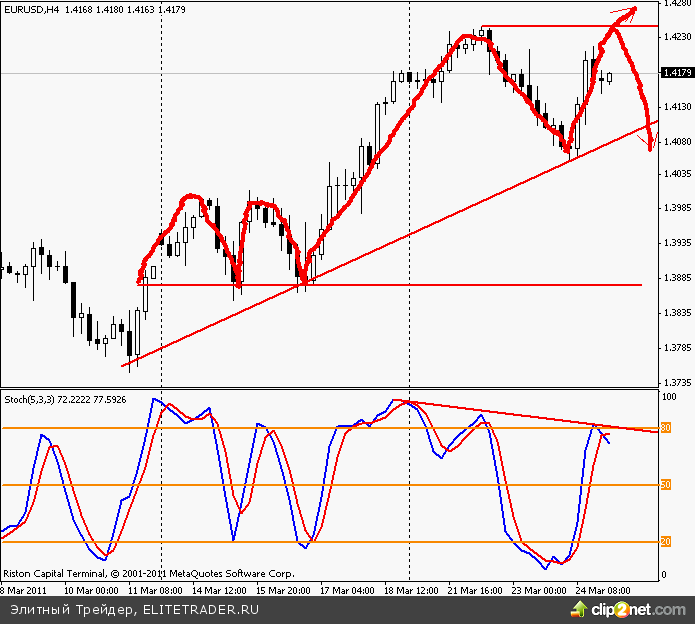Click the 1.4230 price axis label
695x624 pixels.
click(677, 37)
